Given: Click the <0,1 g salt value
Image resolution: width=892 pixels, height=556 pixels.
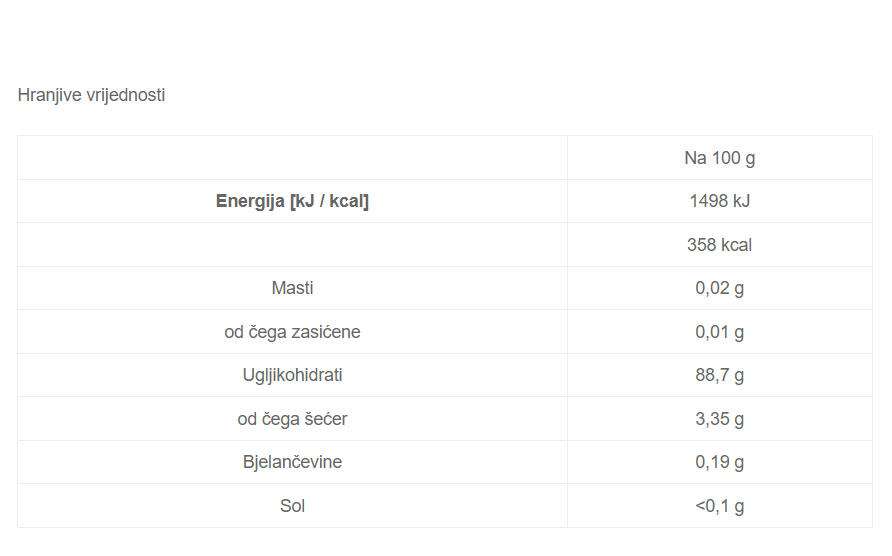Looking at the screenshot, I should (719, 506).
